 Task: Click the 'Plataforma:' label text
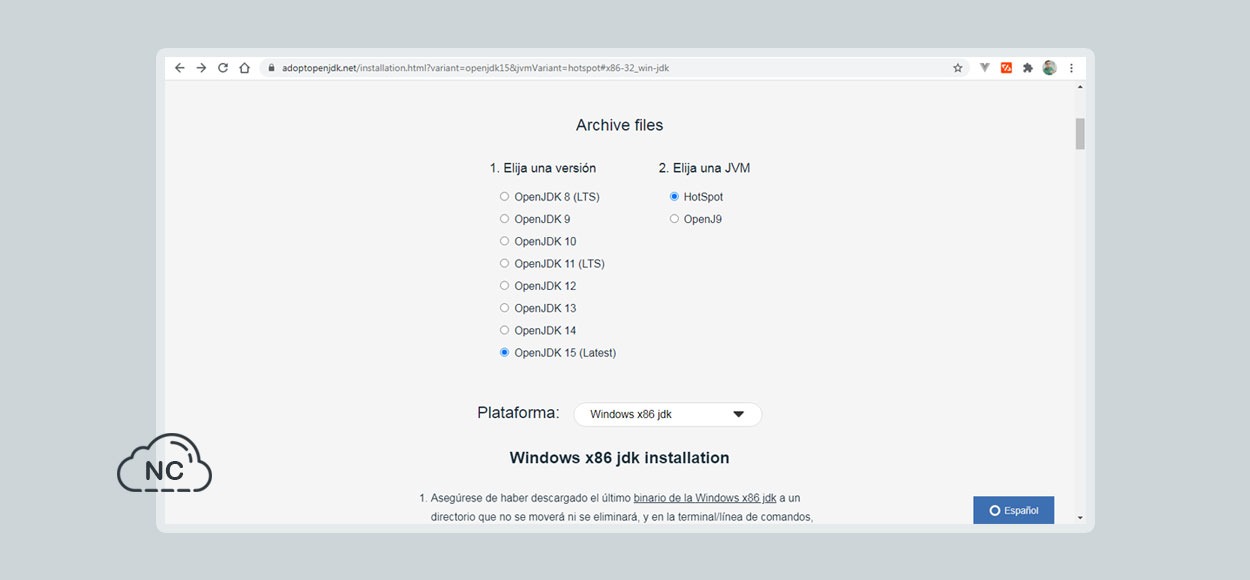click(x=518, y=413)
